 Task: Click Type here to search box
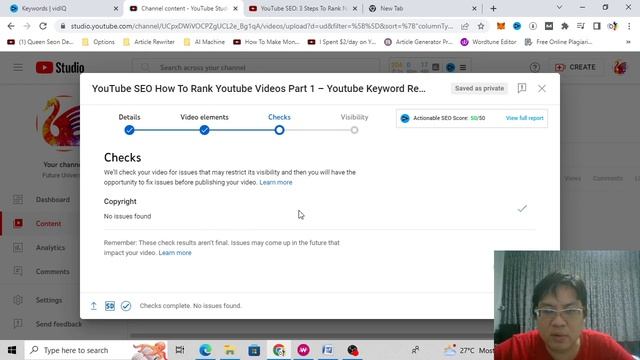96,350
